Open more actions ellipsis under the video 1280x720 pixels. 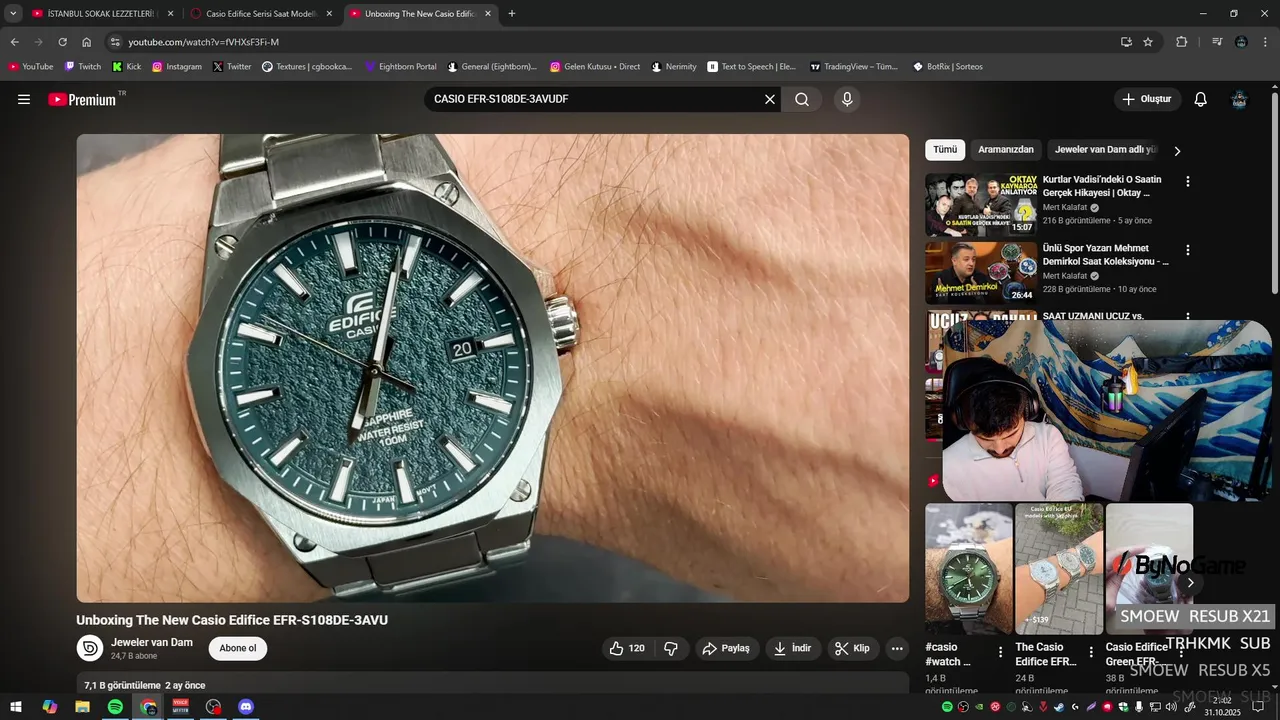pos(897,648)
